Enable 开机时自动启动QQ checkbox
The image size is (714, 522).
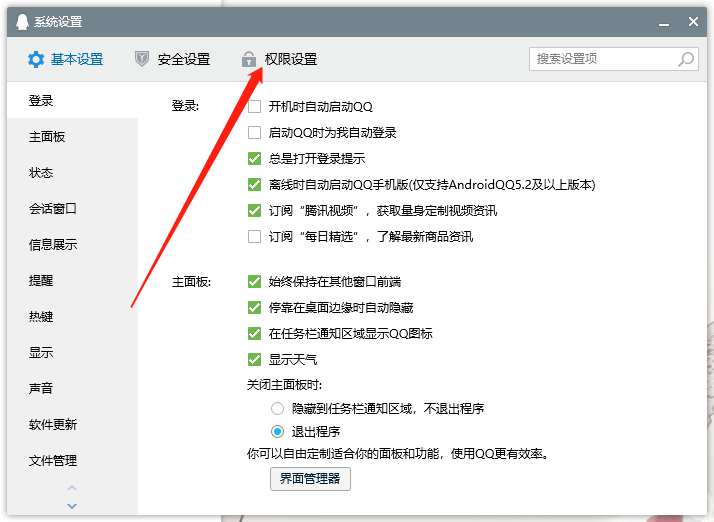click(255, 107)
